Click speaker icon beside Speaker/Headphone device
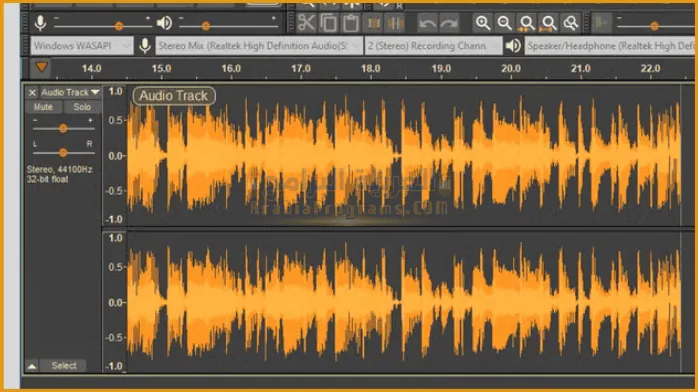The image size is (698, 392). [x=513, y=45]
